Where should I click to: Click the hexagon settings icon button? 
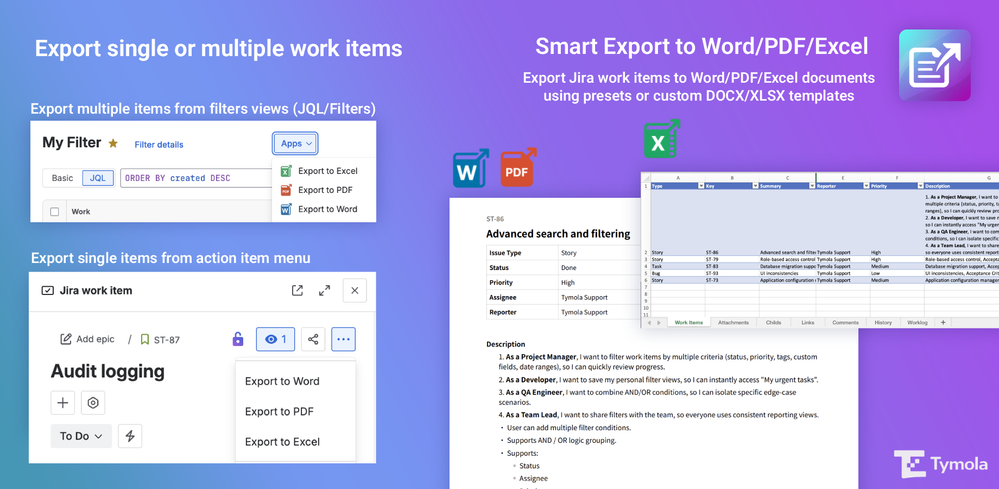[x=93, y=402]
